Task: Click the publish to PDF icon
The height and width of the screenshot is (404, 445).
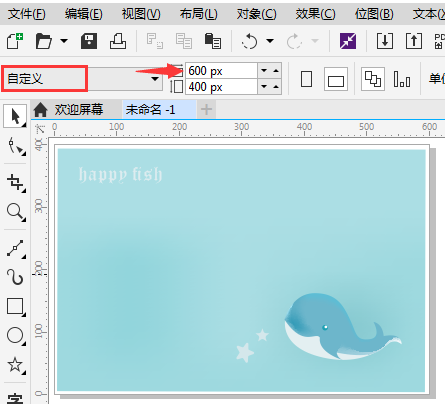Action: coord(439,41)
